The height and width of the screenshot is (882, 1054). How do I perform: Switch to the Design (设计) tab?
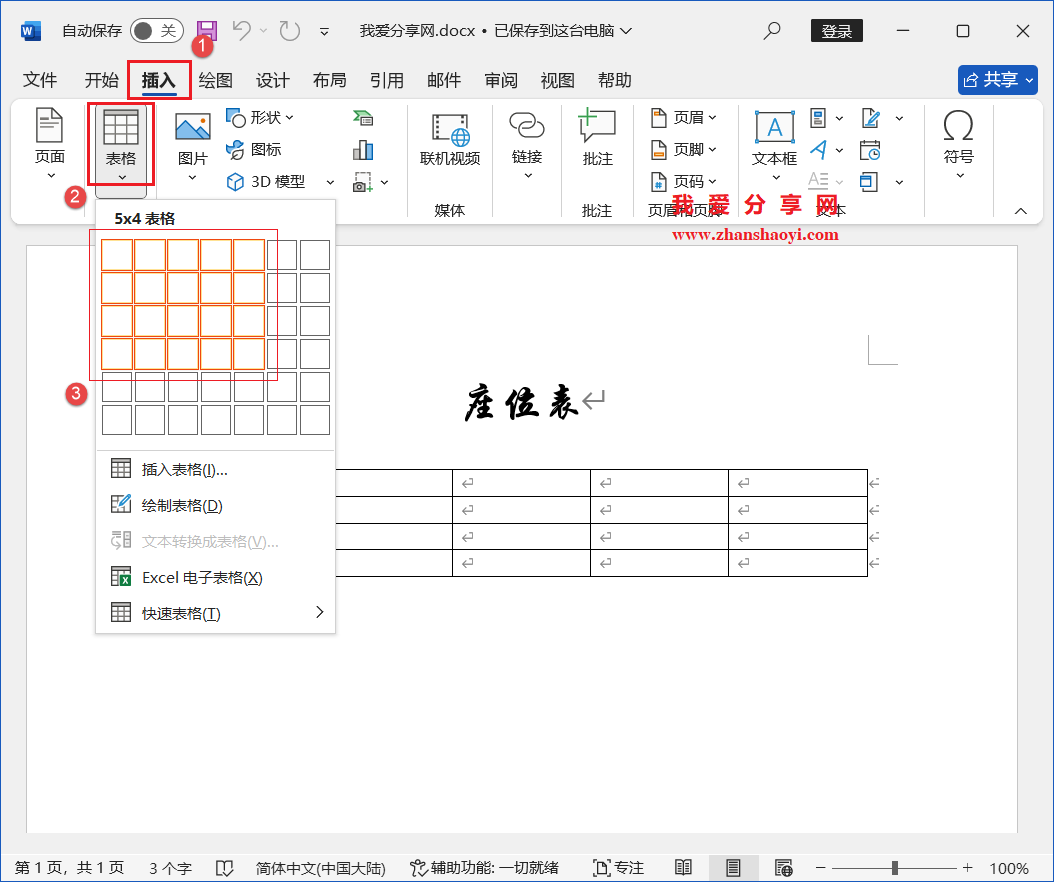[272, 80]
